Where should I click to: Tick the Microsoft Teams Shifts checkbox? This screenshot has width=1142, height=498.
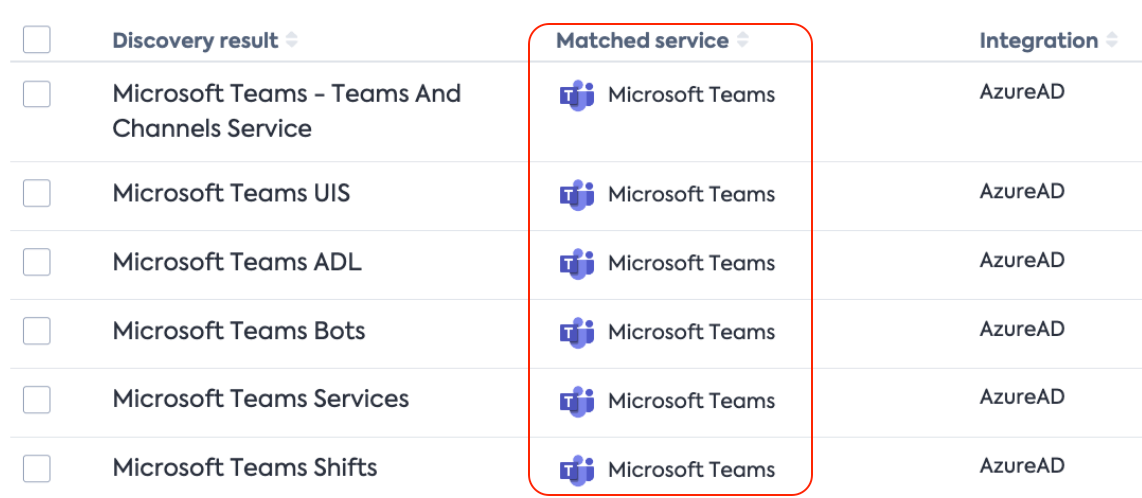[x=36, y=468]
